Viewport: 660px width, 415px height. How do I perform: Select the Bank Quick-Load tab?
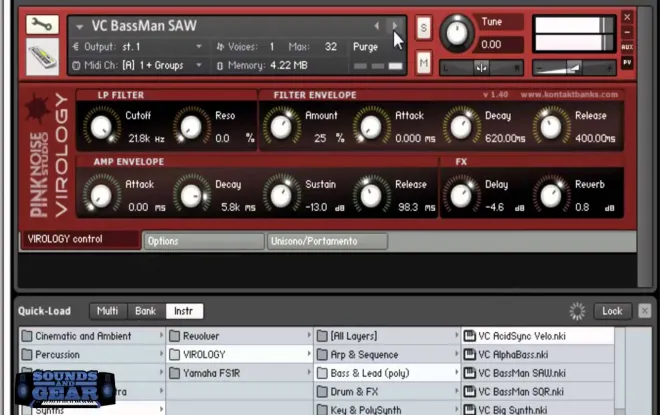click(146, 311)
